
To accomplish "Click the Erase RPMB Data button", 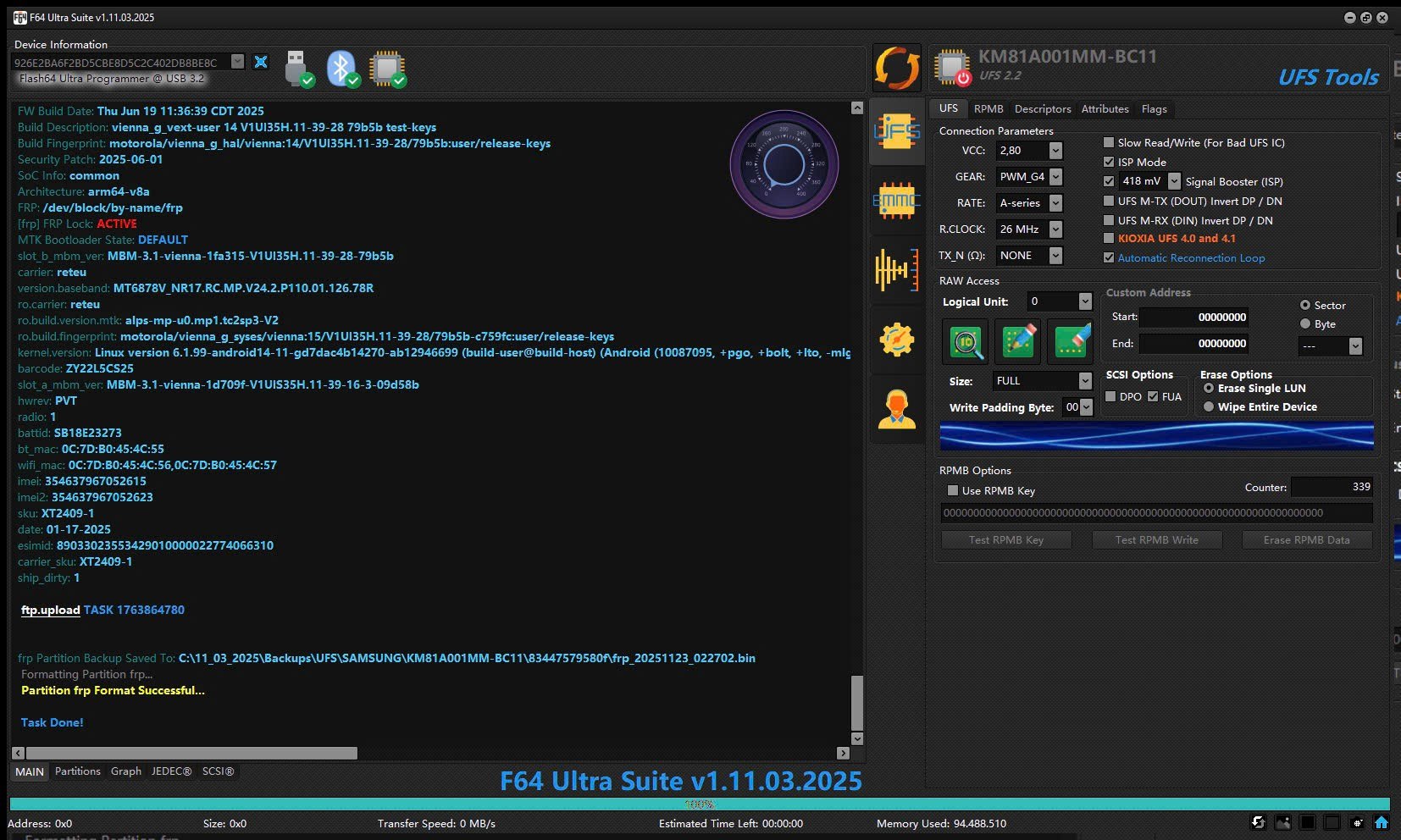I will pyautogui.click(x=1307, y=539).
